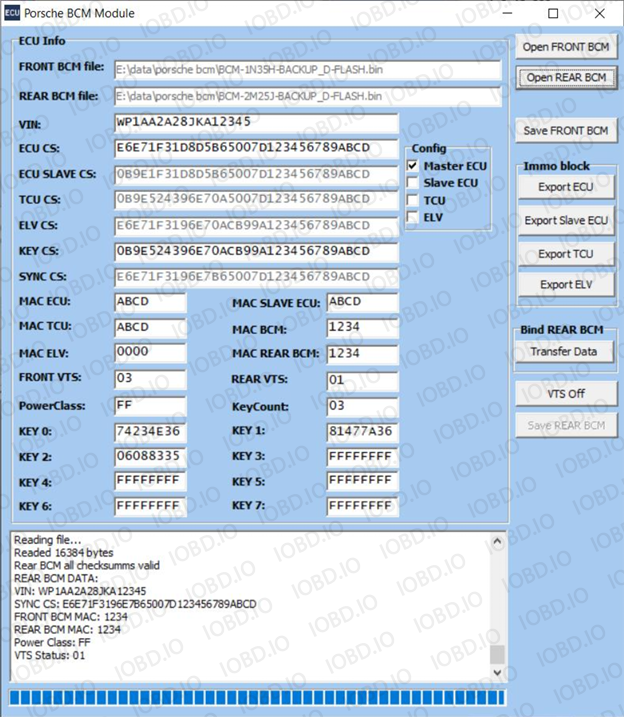This screenshot has height=717, width=624.
Task: Click into the VIN input field
Action: (256, 122)
